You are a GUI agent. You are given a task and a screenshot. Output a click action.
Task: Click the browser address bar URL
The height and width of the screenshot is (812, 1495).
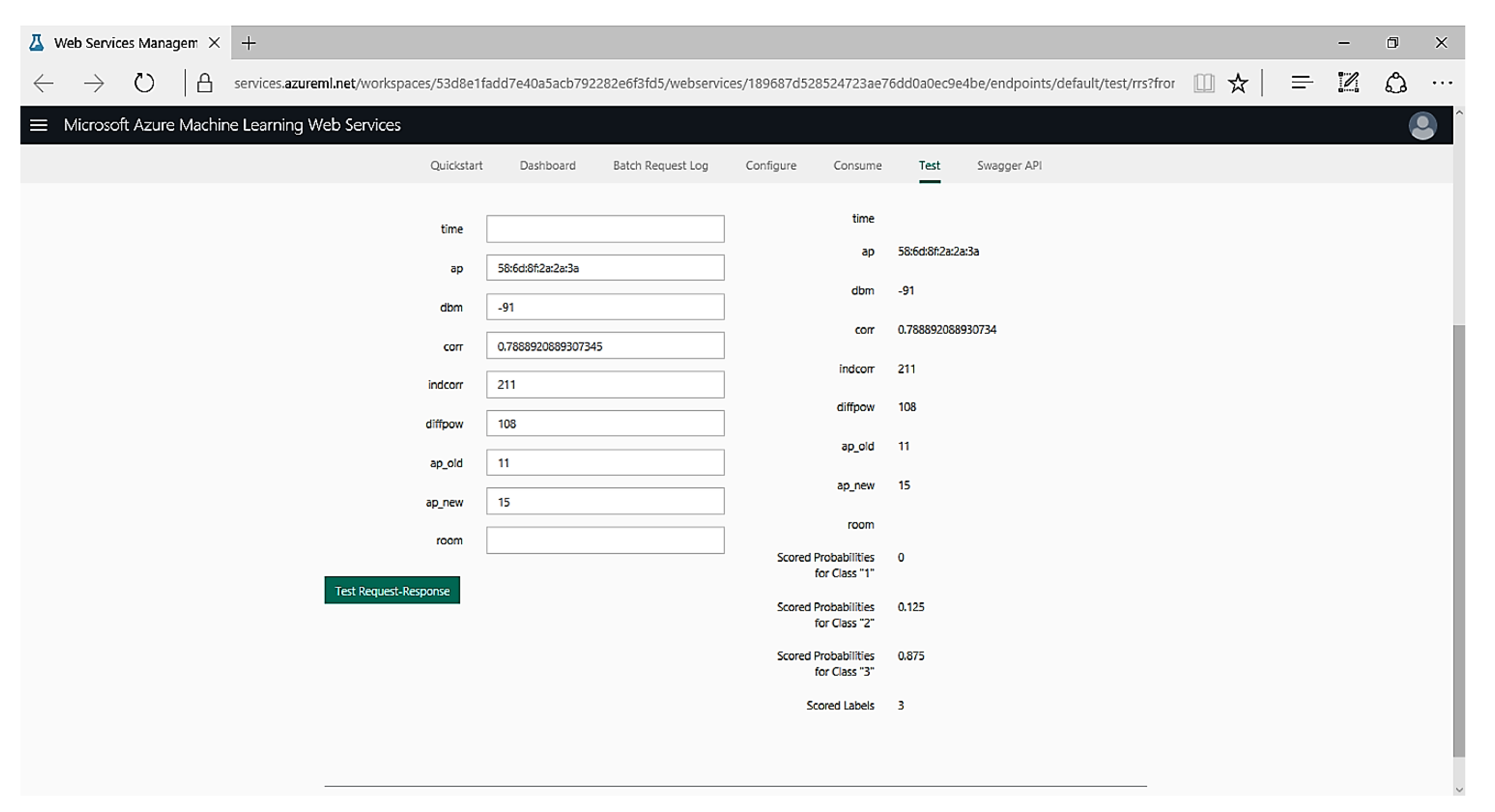click(704, 83)
